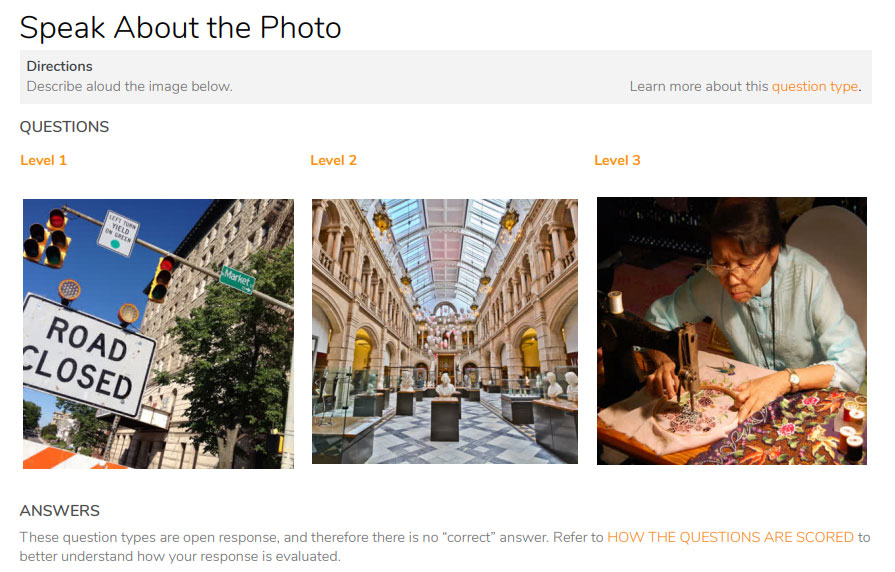
Task: Open the HOW THE QUESTIONS ARE SCORED link
Action: click(730, 537)
